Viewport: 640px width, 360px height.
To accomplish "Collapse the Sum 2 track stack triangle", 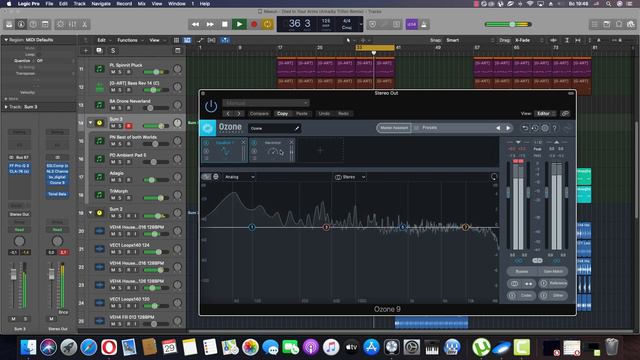I will click(91, 213).
